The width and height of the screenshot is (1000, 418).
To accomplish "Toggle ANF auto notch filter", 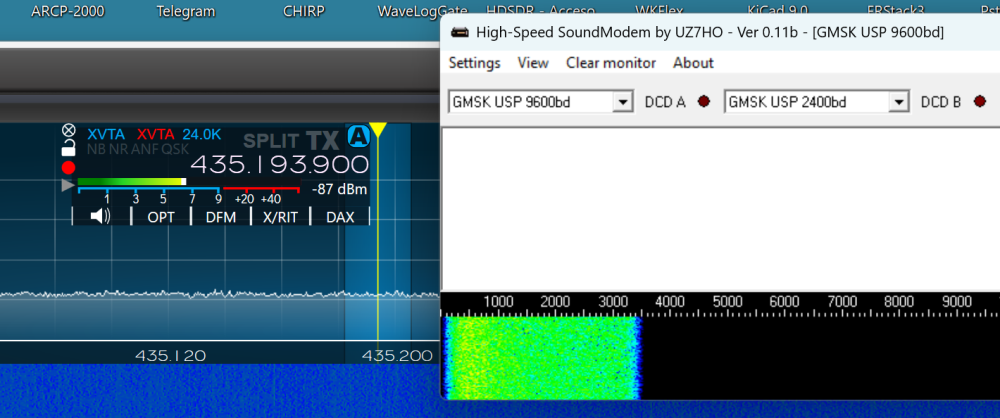I will coord(143,149).
